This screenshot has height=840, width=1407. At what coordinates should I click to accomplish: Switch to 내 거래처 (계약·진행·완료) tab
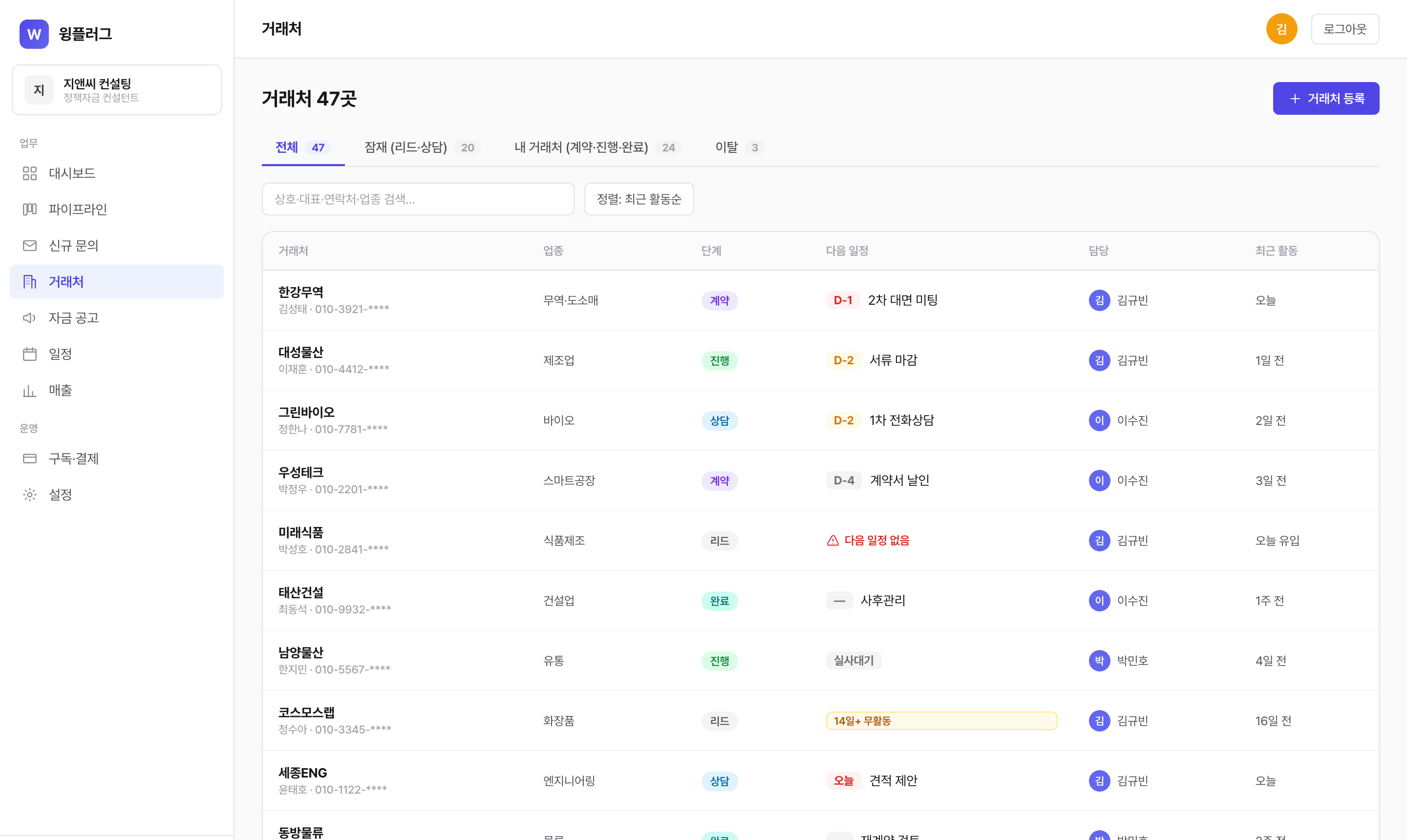click(597, 148)
